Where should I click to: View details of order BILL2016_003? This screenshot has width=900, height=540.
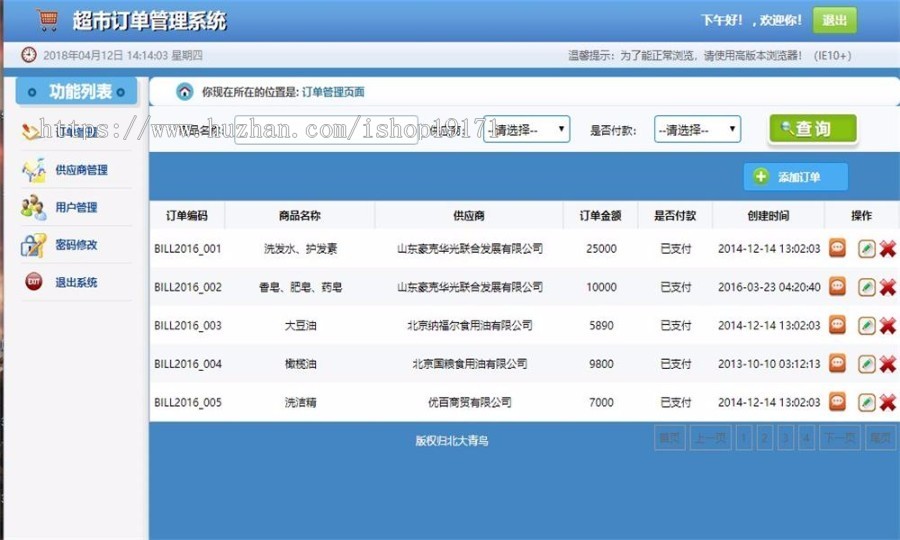(x=837, y=325)
